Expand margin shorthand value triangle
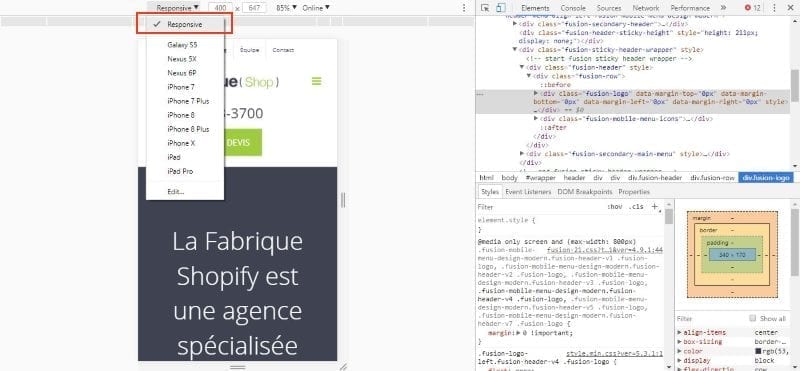The image size is (800, 371). [518, 333]
